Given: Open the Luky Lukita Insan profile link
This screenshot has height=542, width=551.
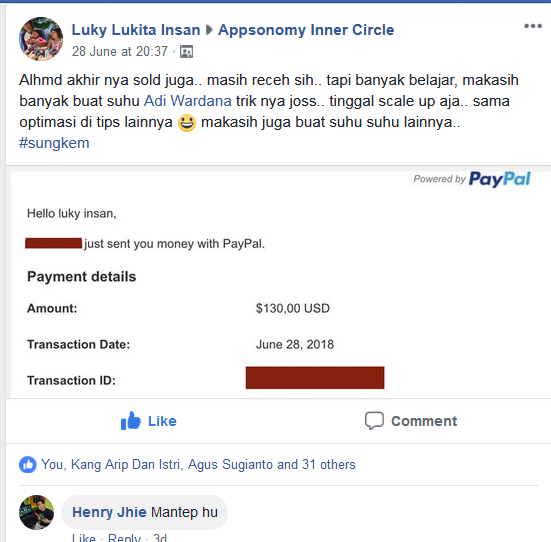Looking at the screenshot, I should coord(136,30).
